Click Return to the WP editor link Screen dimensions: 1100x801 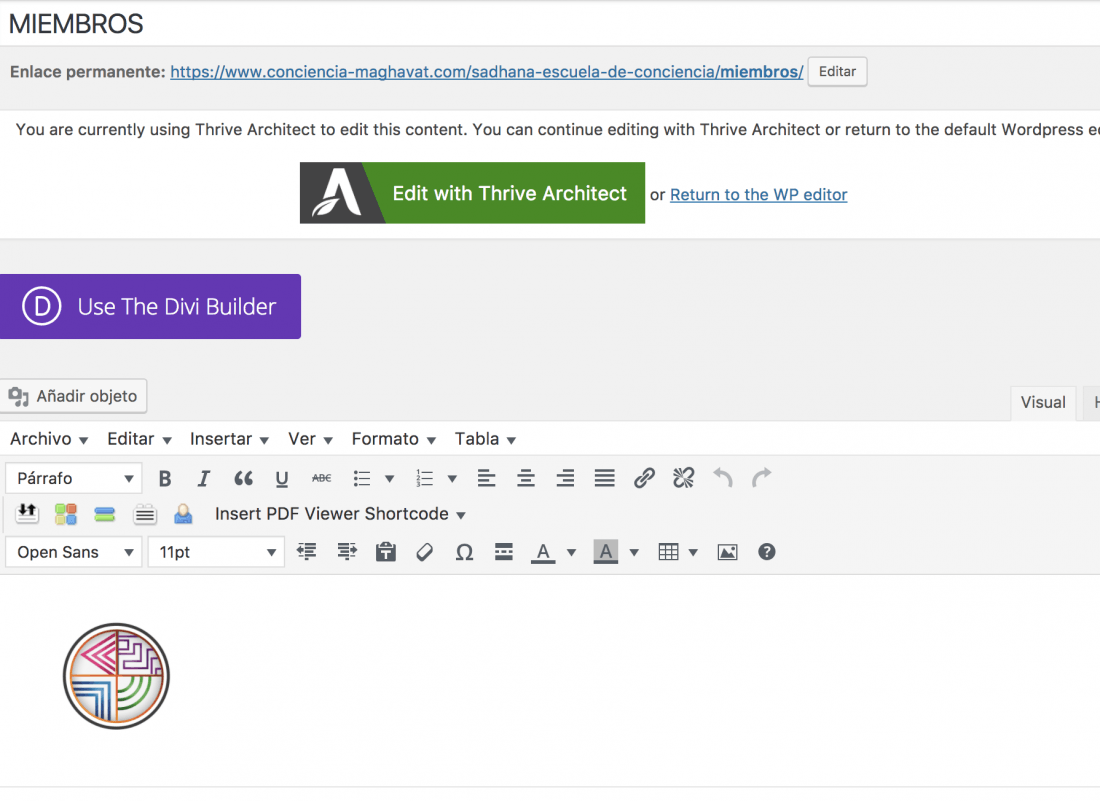[x=758, y=195]
